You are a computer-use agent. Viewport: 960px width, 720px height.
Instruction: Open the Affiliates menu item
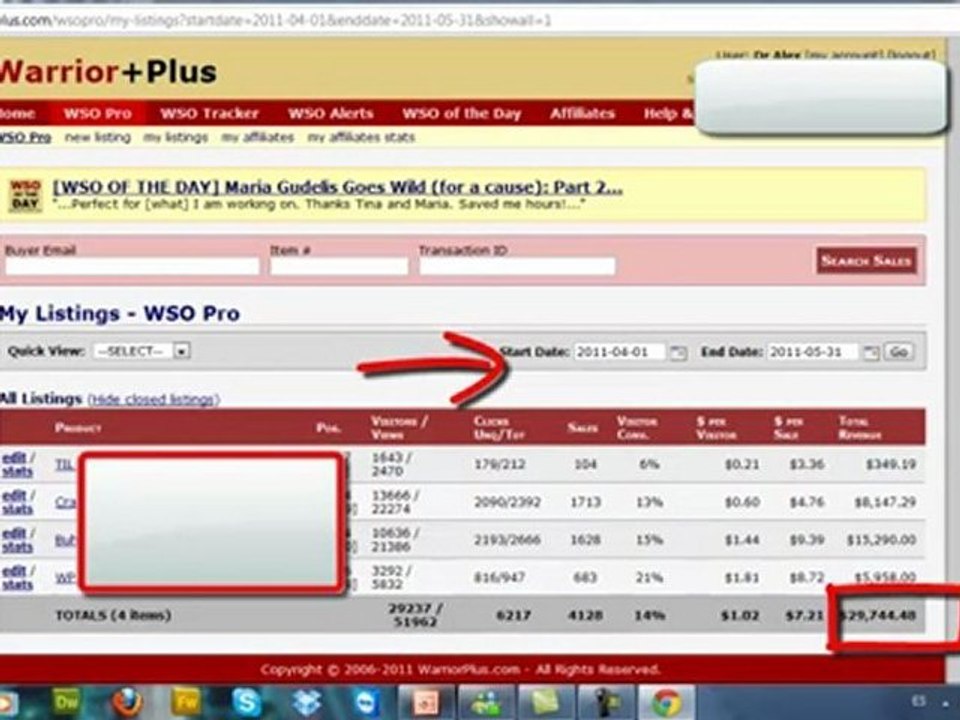pos(582,113)
